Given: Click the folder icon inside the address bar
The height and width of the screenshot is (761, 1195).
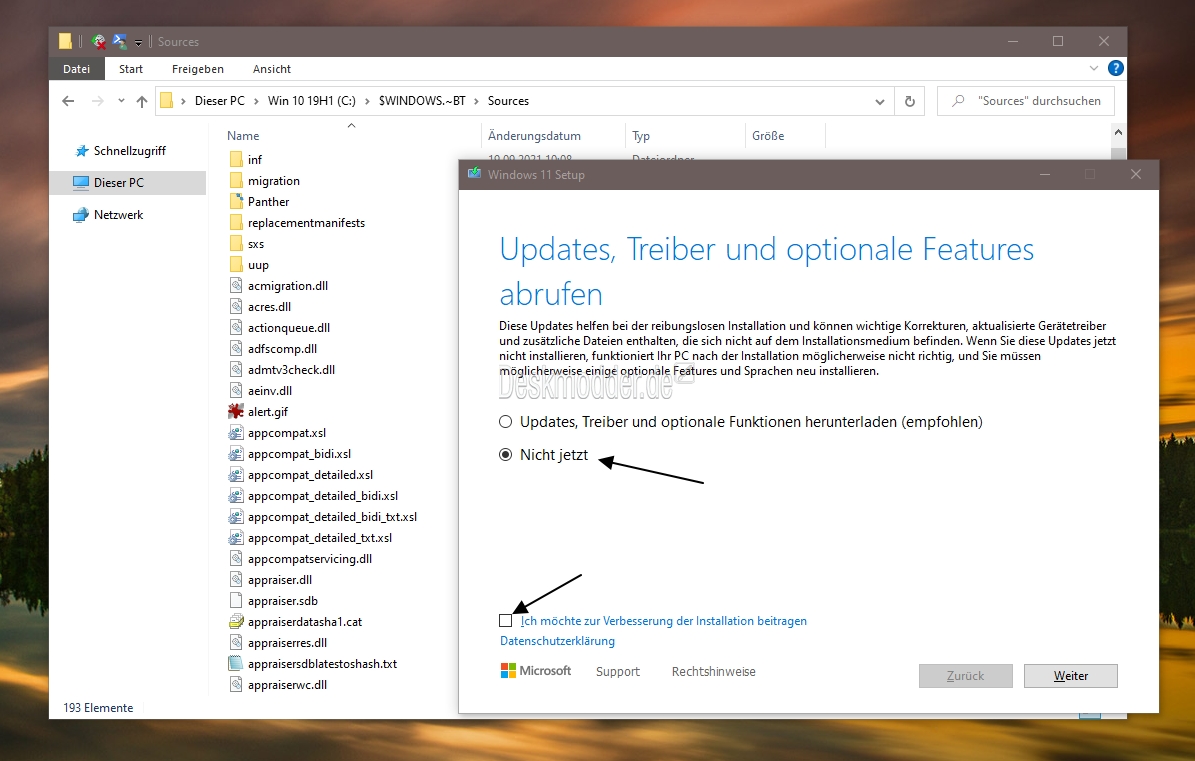Looking at the screenshot, I should coord(167,101).
